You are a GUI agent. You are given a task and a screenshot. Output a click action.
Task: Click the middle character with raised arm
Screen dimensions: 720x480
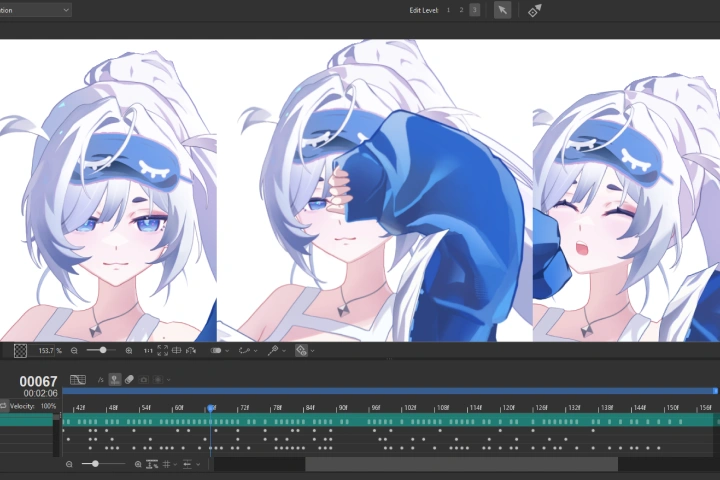(375, 191)
